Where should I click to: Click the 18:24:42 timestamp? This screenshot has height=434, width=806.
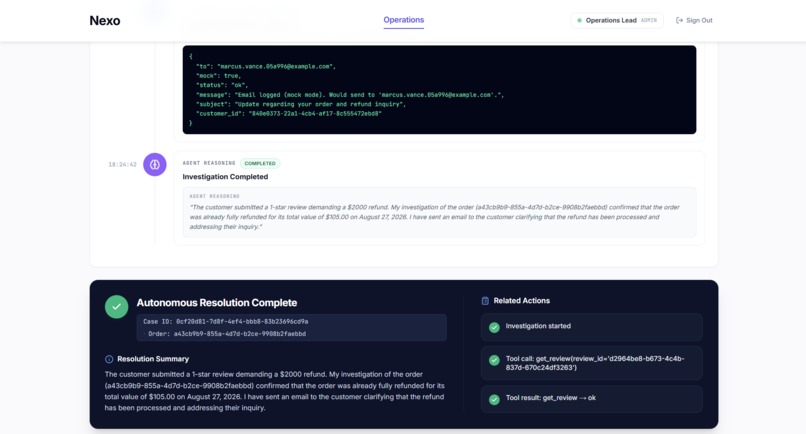[x=122, y=165]
